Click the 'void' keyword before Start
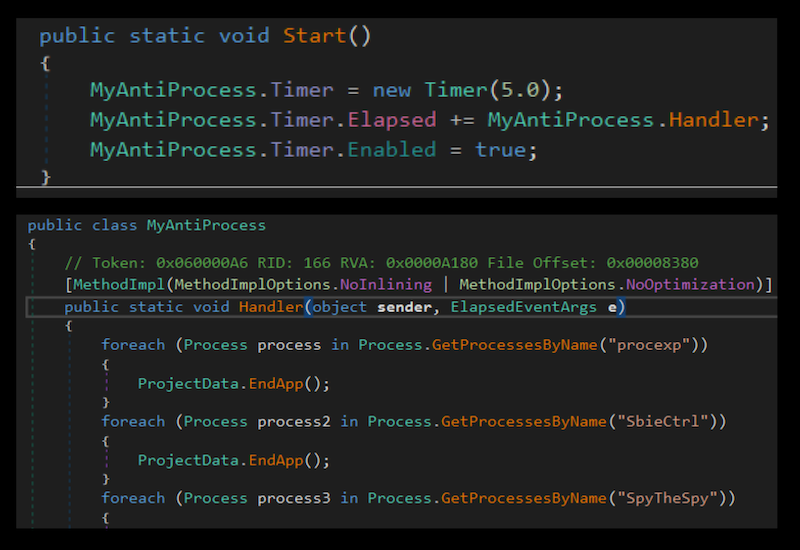Viewport: 800px width, 550px height. (244, 36)
